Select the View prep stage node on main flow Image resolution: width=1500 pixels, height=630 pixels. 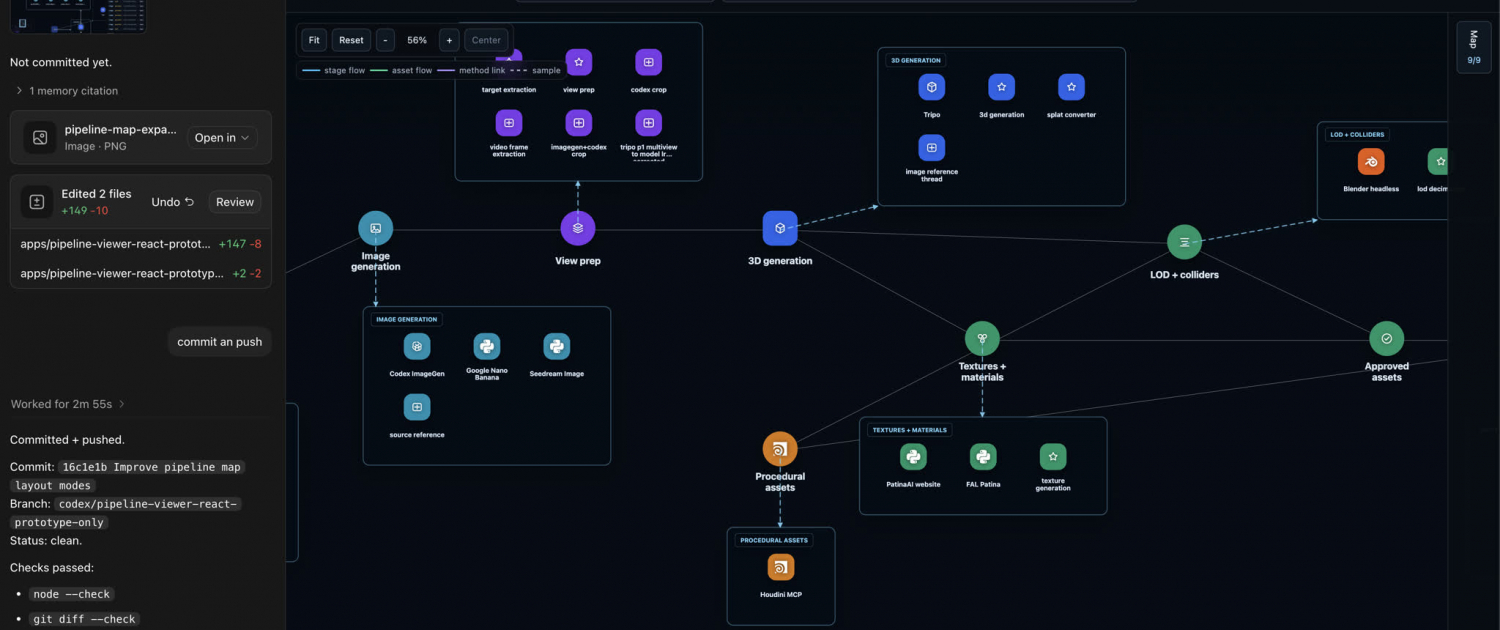(578, 228)
